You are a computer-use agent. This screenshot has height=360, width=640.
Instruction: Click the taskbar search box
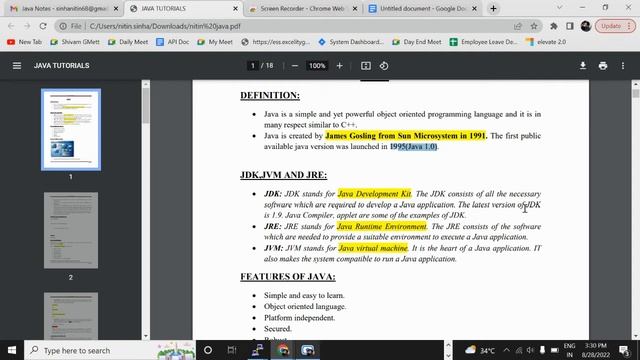pos(109,350)
